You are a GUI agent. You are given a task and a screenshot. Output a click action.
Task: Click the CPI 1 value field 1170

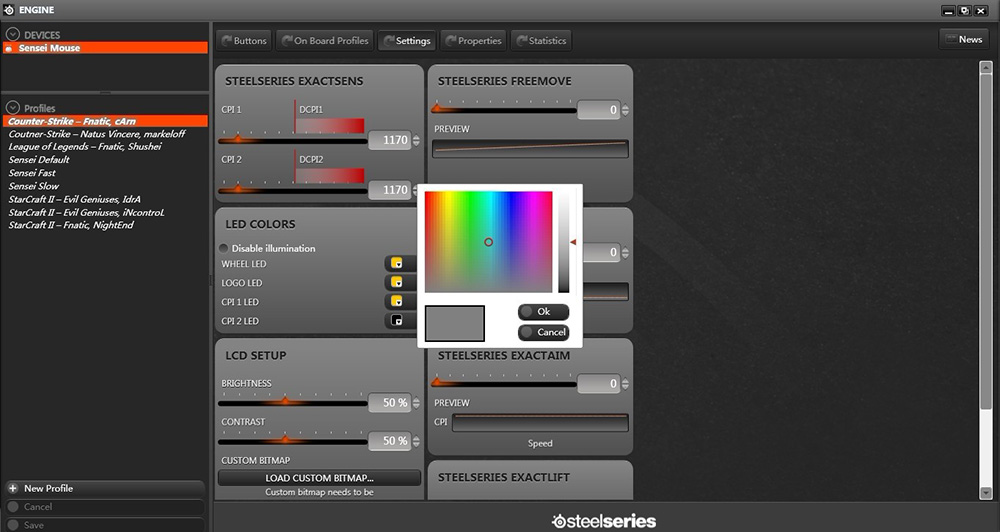390,140
